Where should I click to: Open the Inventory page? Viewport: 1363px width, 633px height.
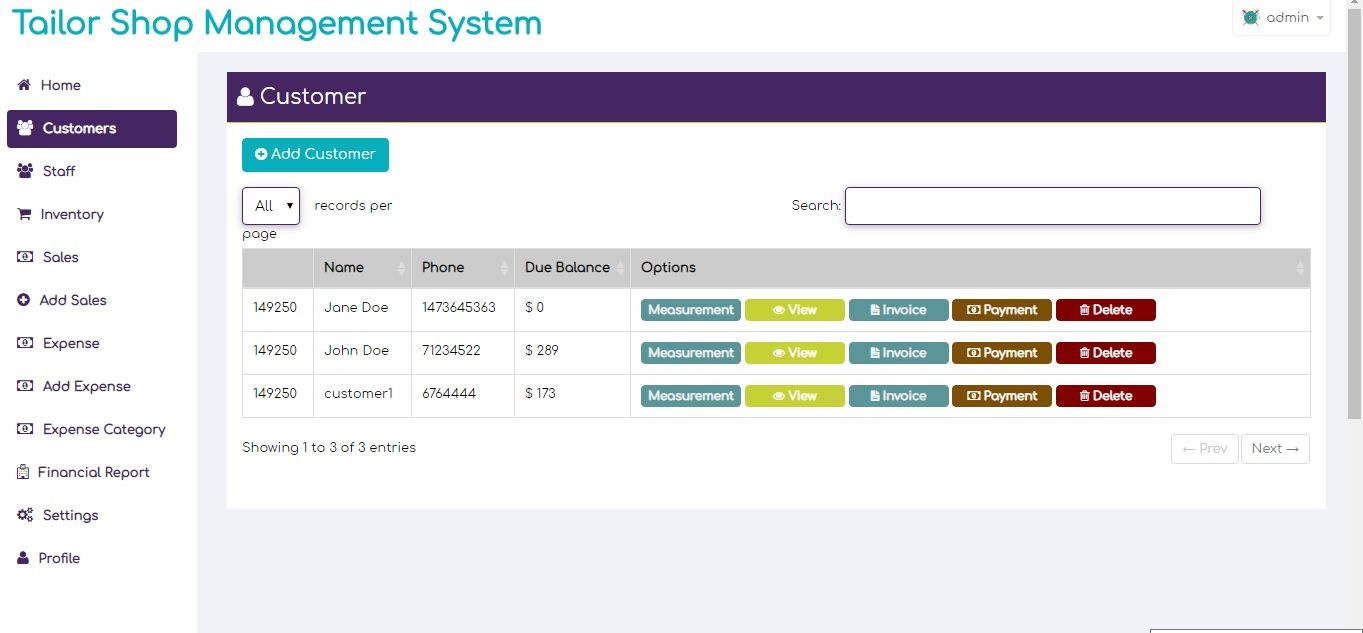(61, 214)
